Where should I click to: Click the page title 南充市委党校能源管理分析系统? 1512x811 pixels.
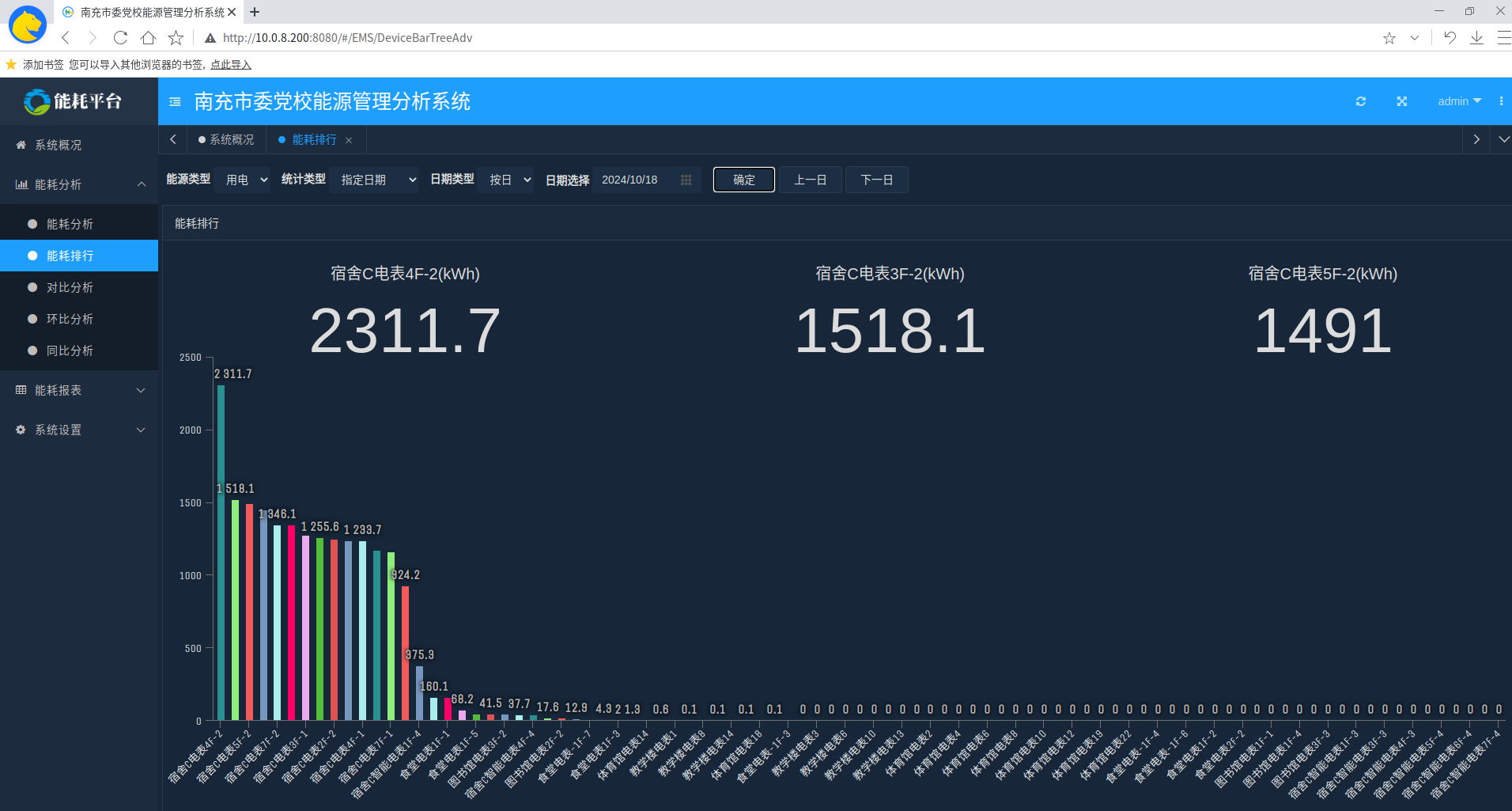pyautogui.click(x=332, y=101)
